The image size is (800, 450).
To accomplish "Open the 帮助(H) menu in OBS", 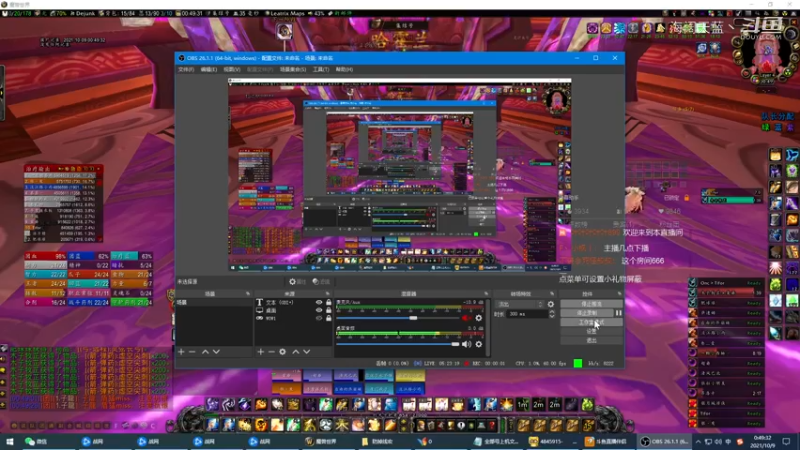I will (344, 69).
